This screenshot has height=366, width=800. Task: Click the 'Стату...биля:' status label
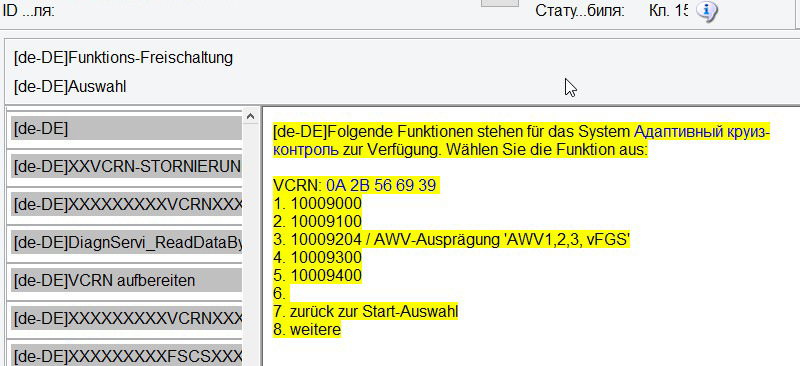[580, 11]
